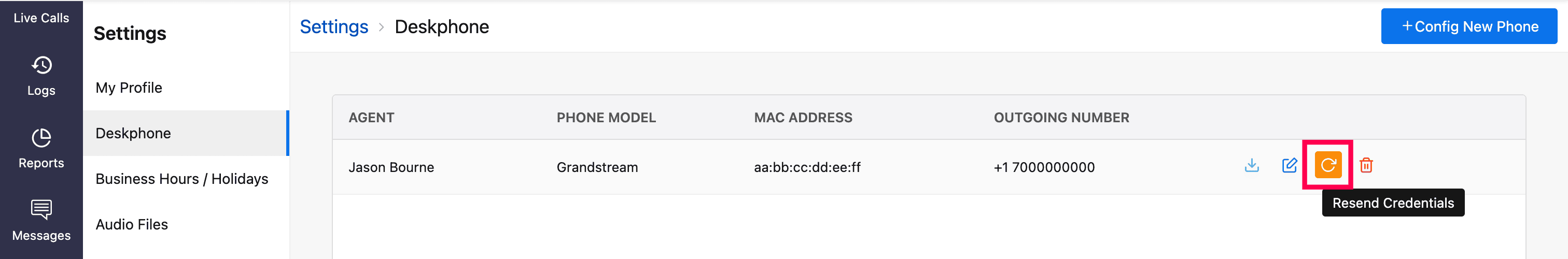Open Business Hours / Holidays settings

tap(182, 179)
